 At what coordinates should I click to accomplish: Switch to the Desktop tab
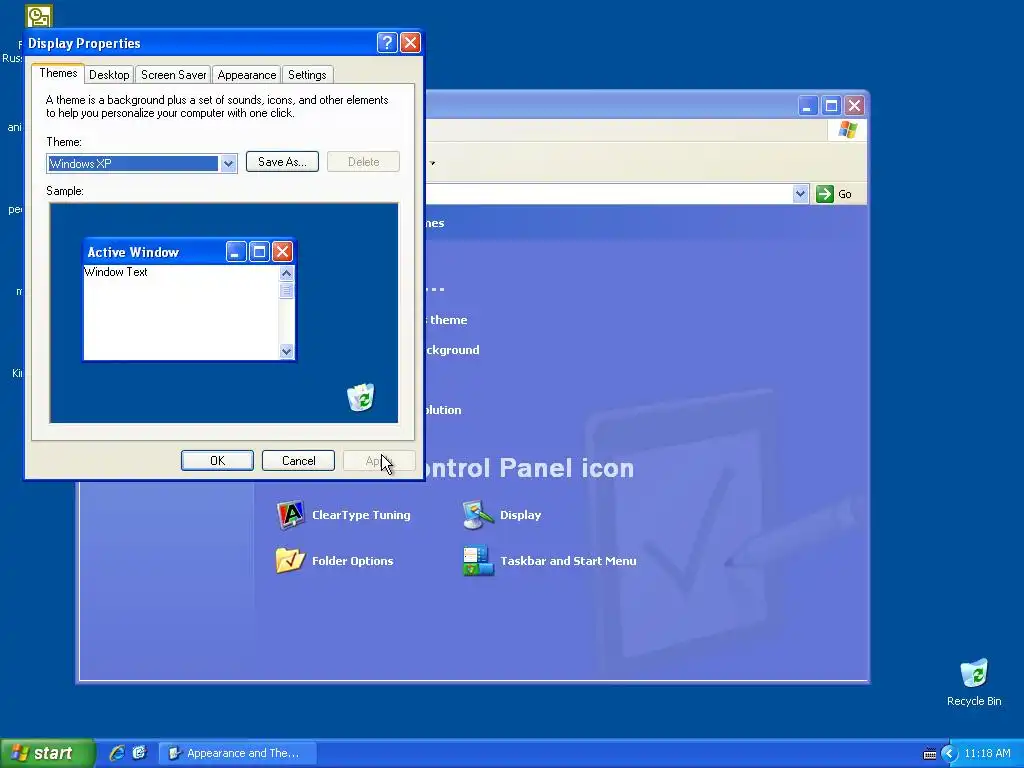pos(109,74)
